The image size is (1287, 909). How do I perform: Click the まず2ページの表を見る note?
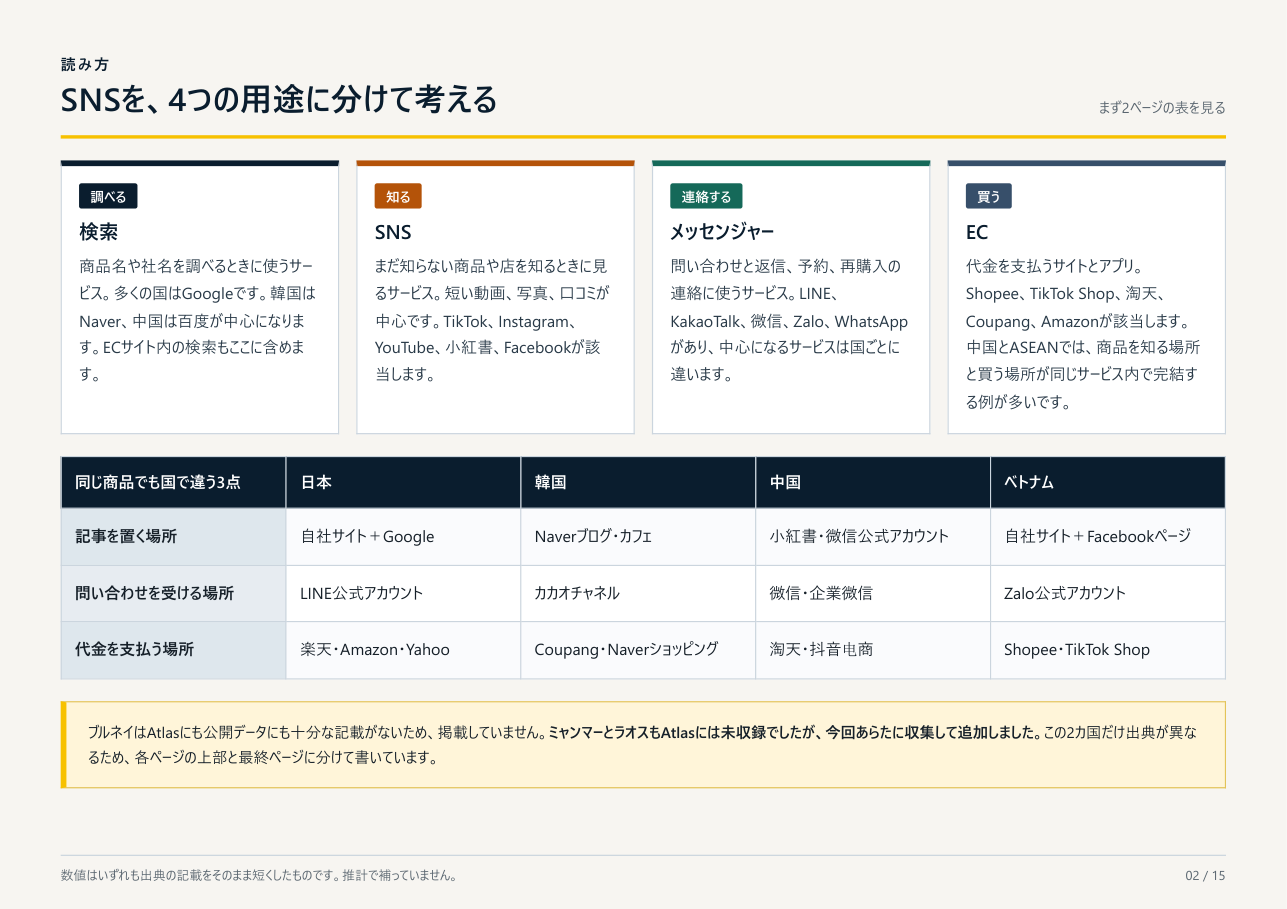[1162, 108]
